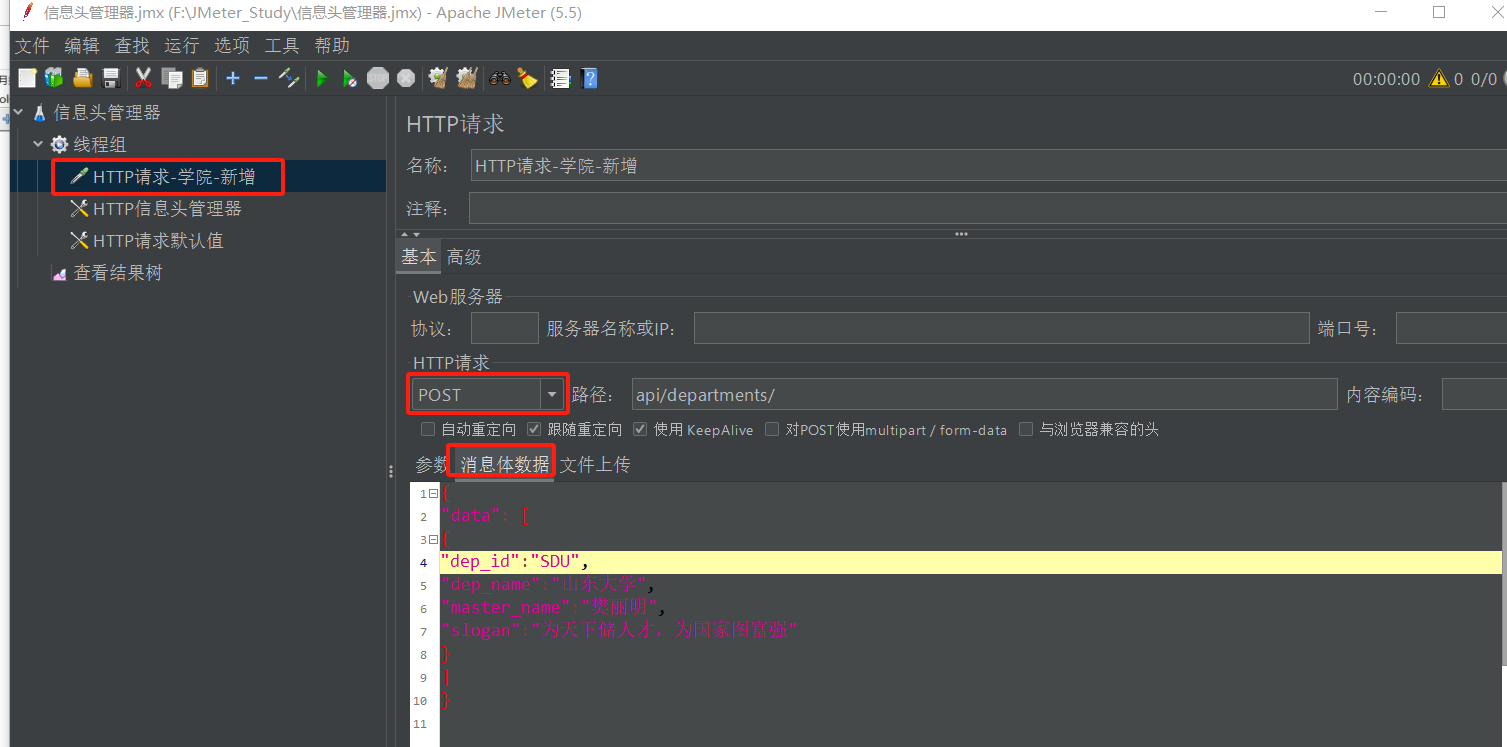This screenshot has width=1507, height=747.
Task: Select HTTP信息头管理器 in the tree
Action: click(x=167, y=208)
